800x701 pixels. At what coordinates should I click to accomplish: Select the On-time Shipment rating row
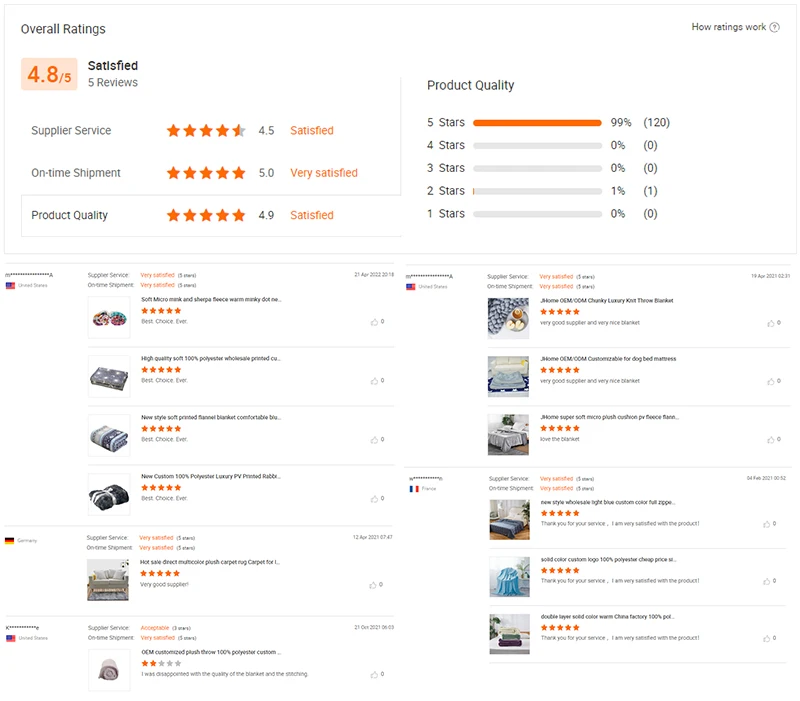[x=210, y=173]
